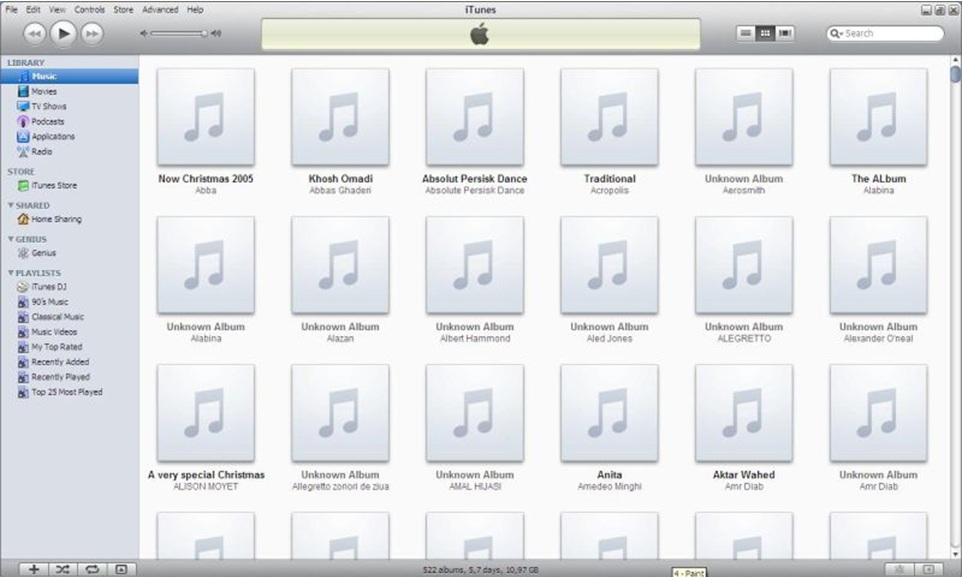Skip to the next track
The width and height of the screenshot is (962, 577).
pos(92,34)
